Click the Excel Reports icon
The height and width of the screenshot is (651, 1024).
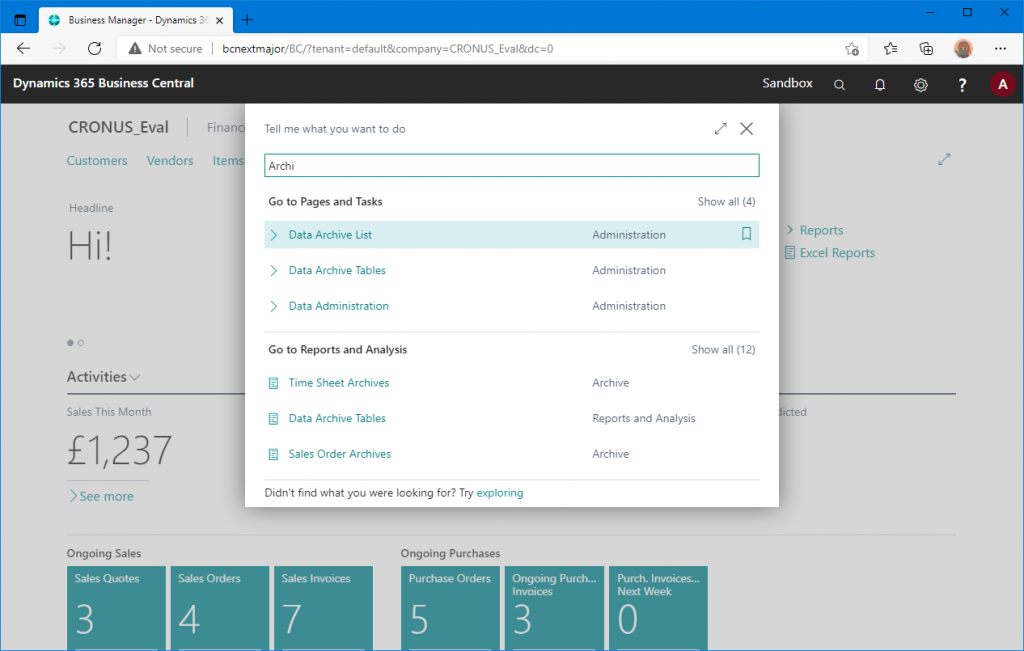pyautogui.click(x=790, y=253)
